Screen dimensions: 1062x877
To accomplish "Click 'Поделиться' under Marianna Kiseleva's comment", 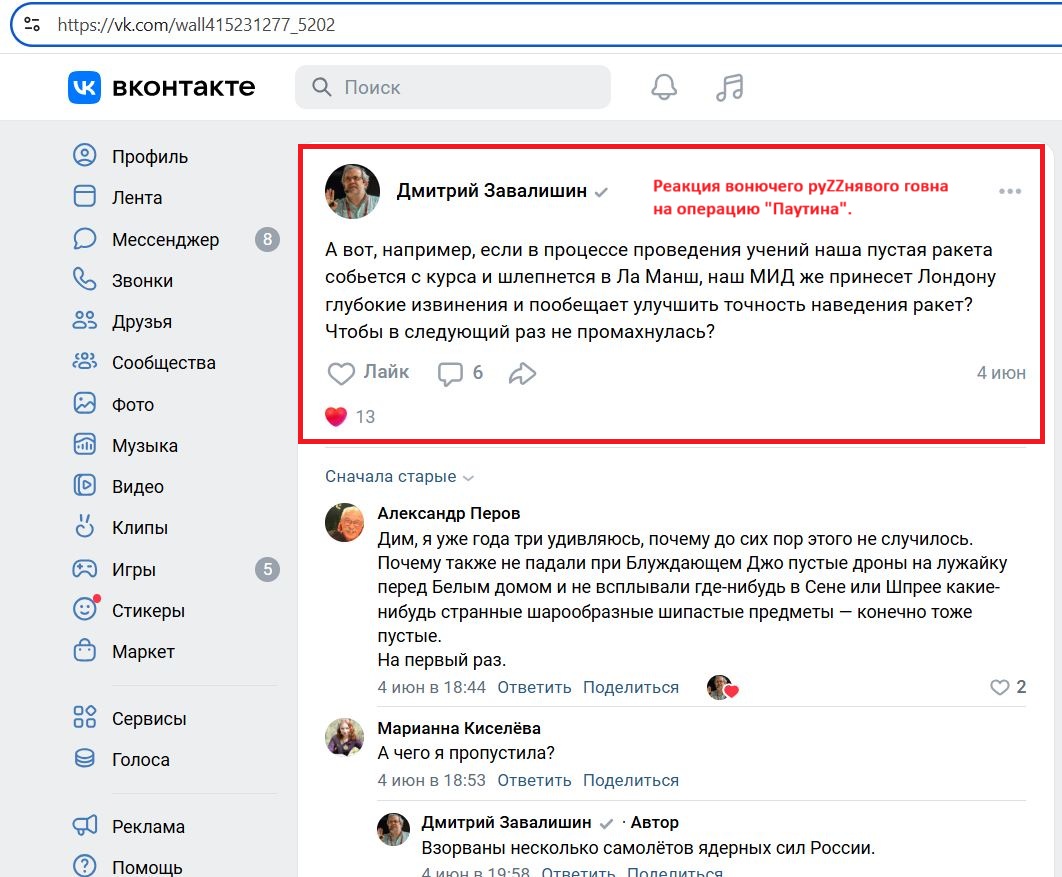I will tap(630, 780).
